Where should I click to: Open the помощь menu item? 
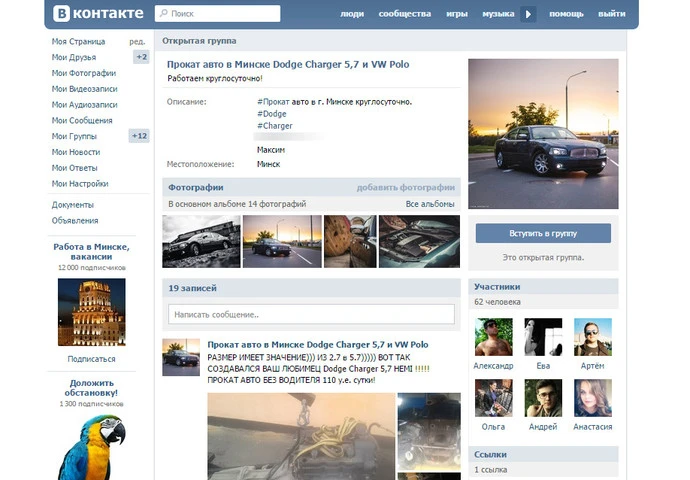pyautogui.click(x=566, y=14)
